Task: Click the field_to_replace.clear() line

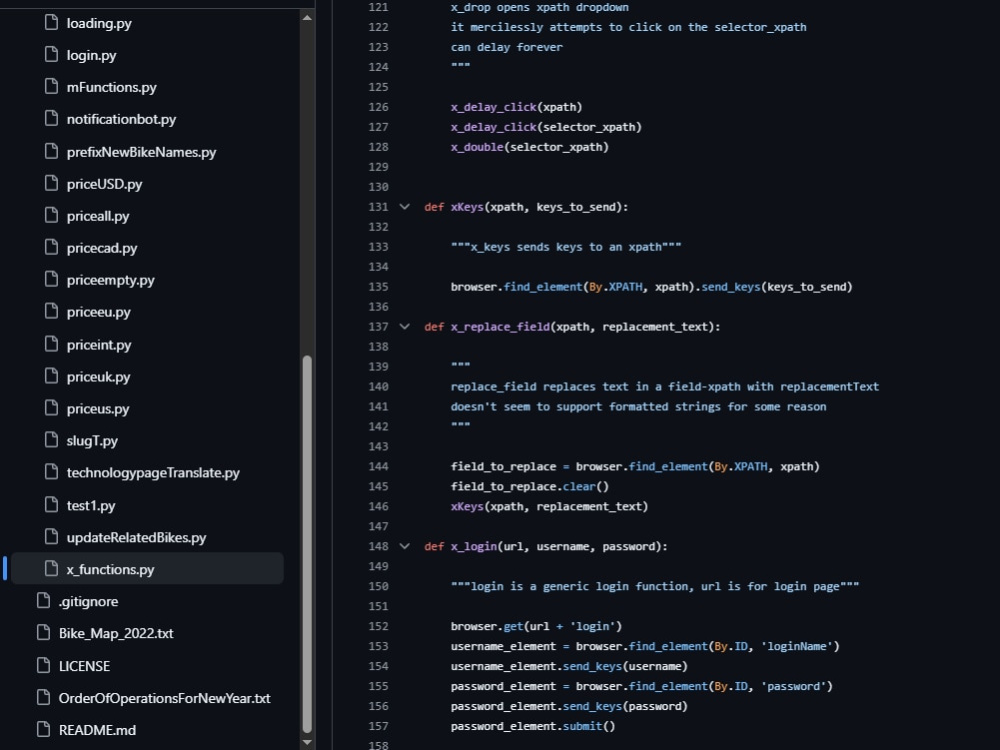Action: point(529,487)
